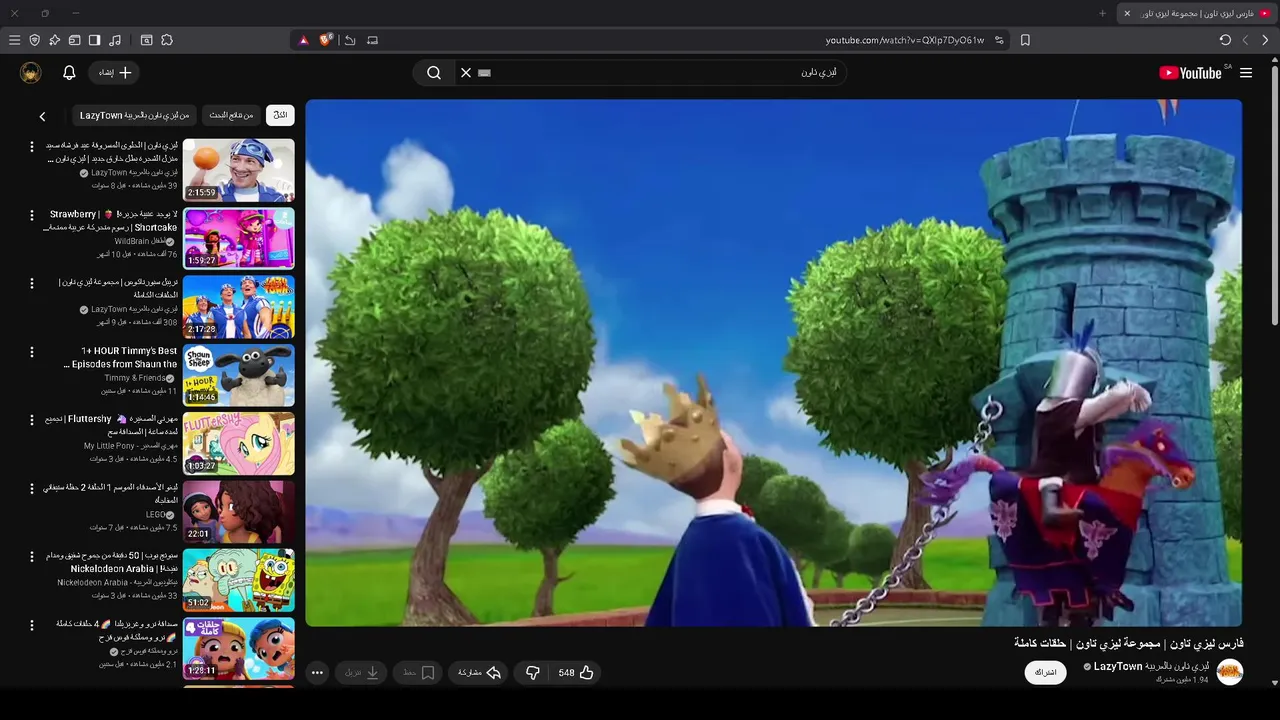The width and height of the screenshot is (1280, 720).
Task: Open Strawberry Shortcake video thumbnail
Action: coord(239,238)
